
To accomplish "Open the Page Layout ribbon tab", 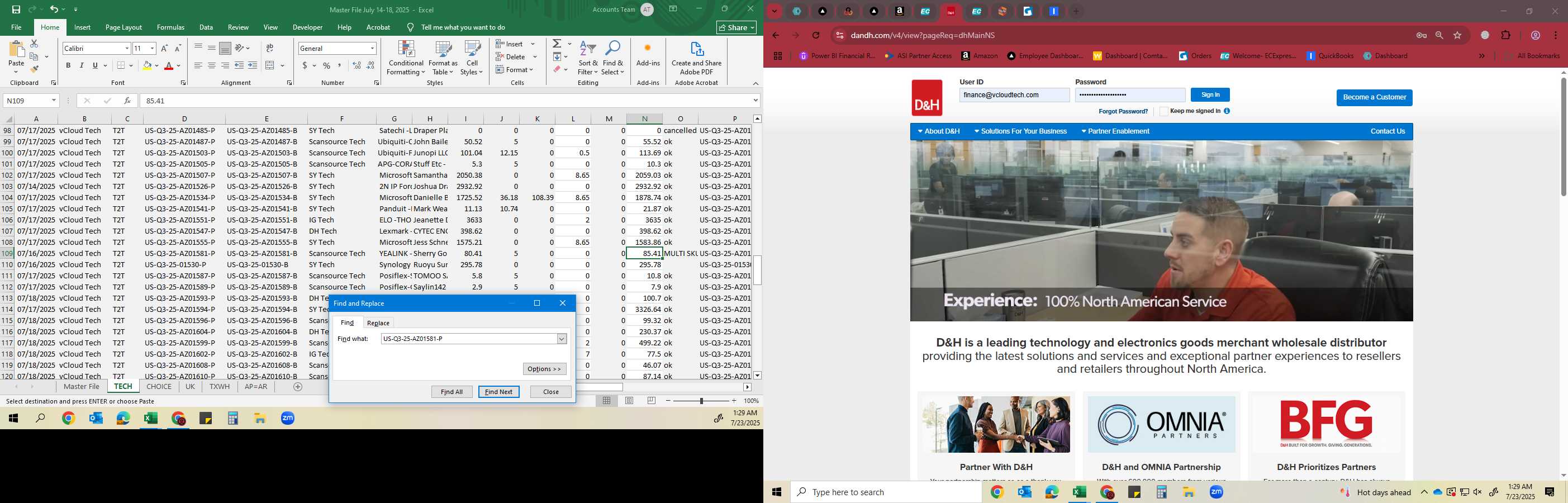I will (123, 27).
